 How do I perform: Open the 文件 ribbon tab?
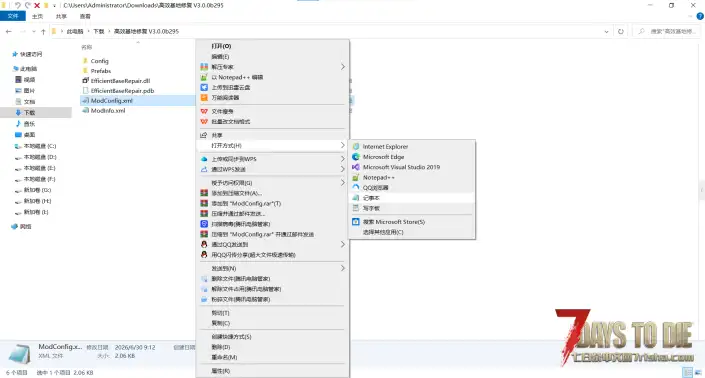[x=13, y=16]
